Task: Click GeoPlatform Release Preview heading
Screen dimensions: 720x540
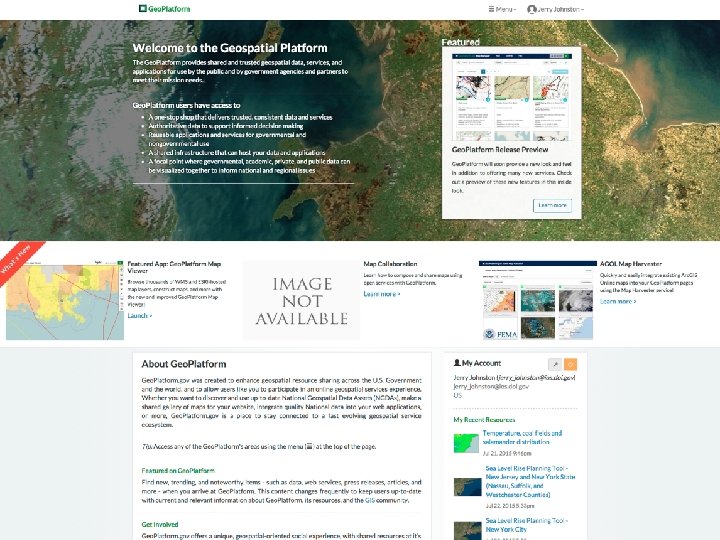Action: (x=500, y=149)
